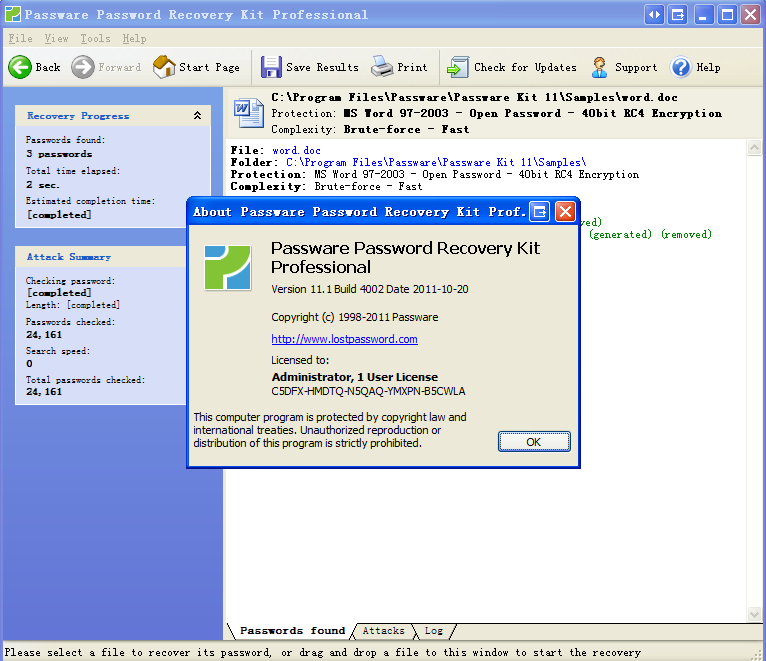Click the word.doc file link
The image size is (766, 661).
pos(297,150)
